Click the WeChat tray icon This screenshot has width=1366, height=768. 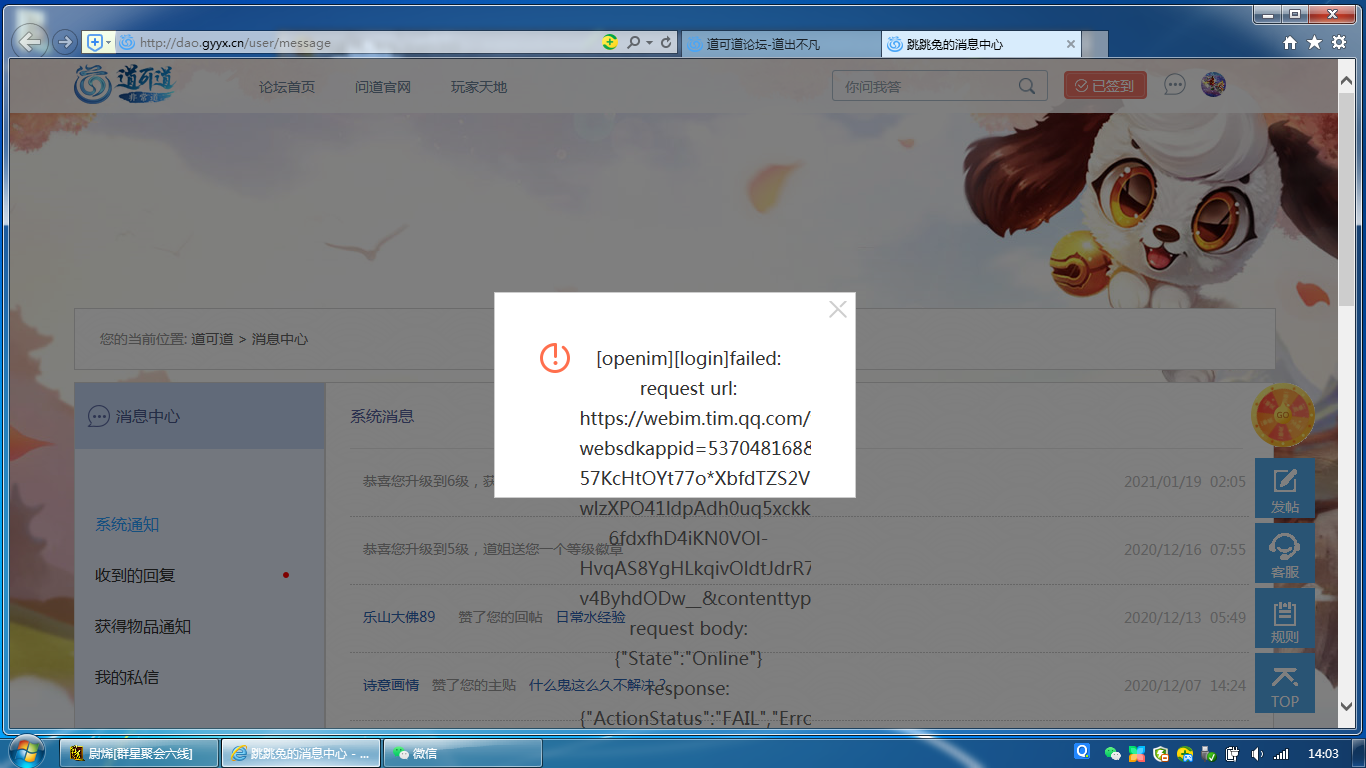[1112, 753]
